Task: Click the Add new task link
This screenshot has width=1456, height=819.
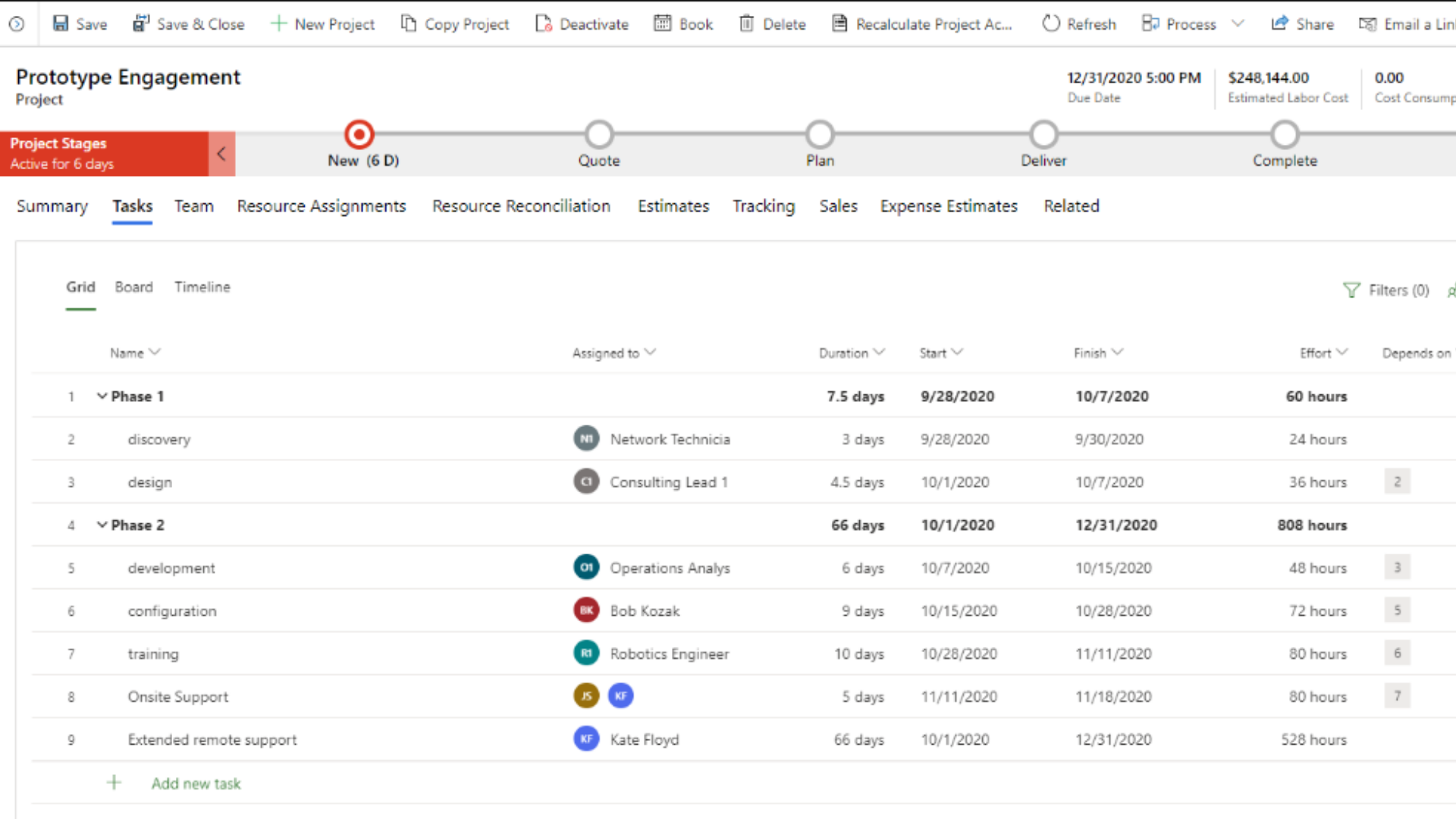Action: pyautogui.click(x=196, y=783)
